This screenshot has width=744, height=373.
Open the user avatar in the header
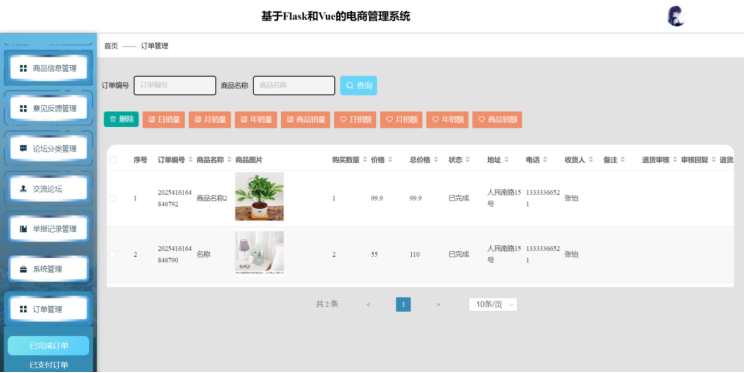click(676, 16)
